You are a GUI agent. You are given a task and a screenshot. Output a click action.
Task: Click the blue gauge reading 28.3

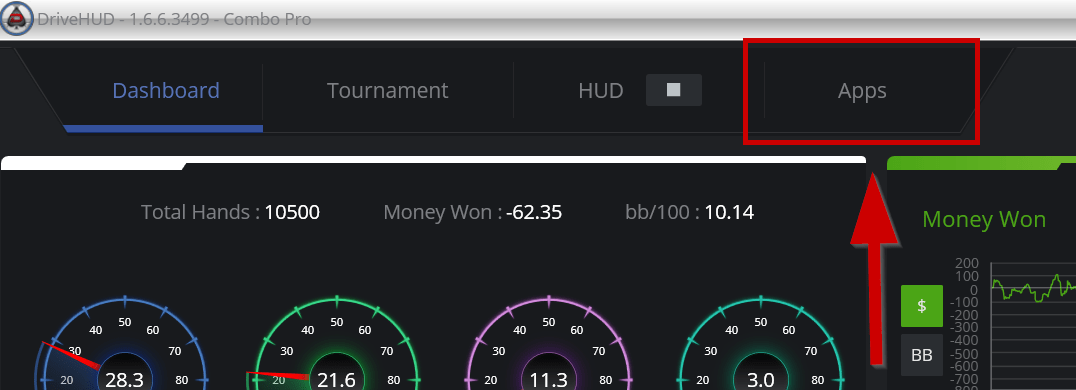tap(124, 343)
